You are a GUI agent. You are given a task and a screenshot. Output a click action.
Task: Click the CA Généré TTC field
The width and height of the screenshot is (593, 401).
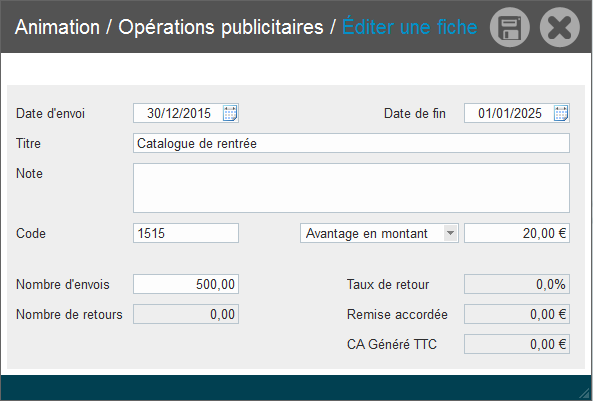[517, 344]
